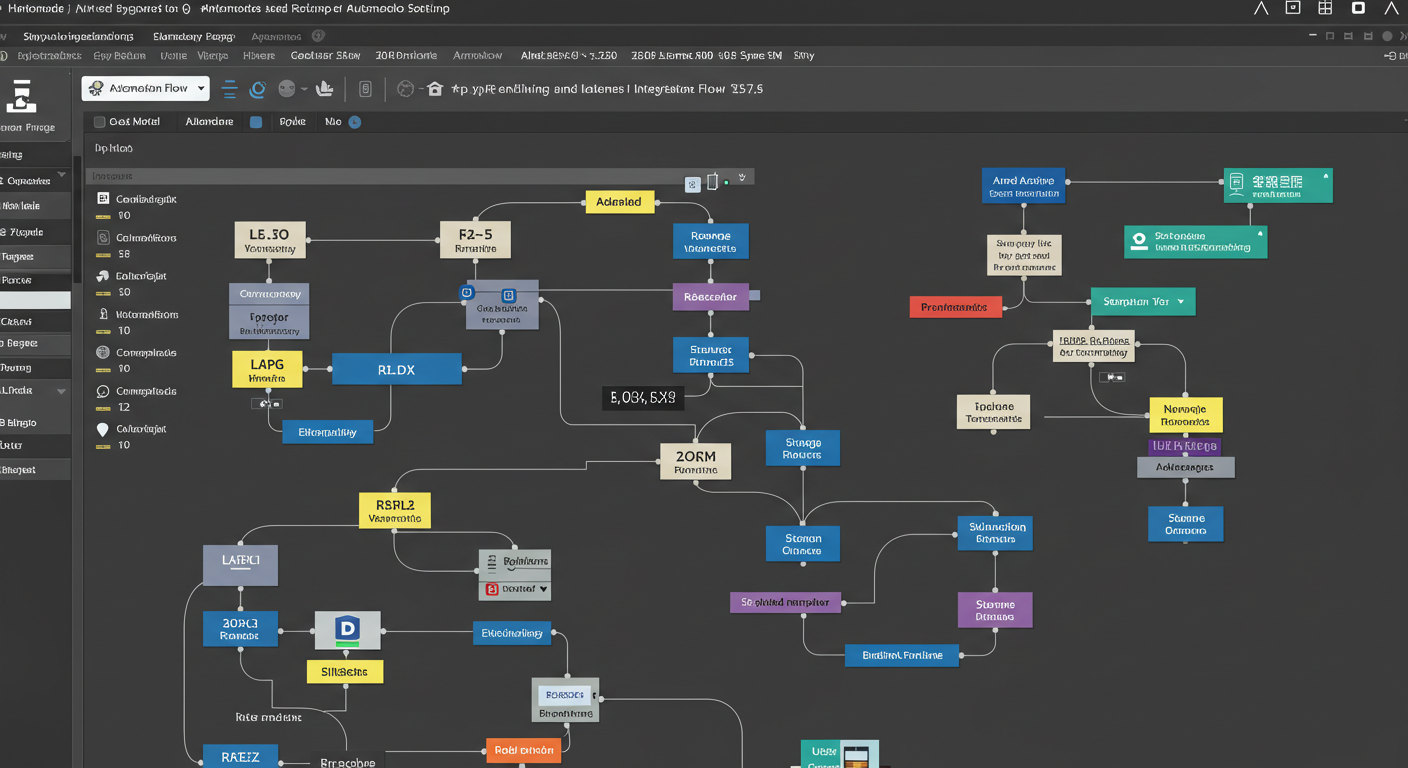This screenshot has height=768, width=1408.
Task: Click the document page icon in toolbar
Action: pyautogui.click(x=365, y=89)
